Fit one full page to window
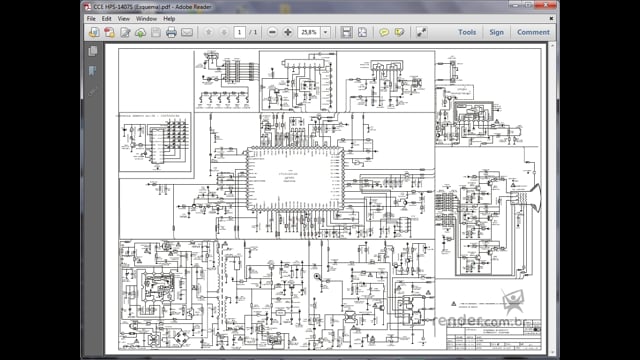This screenshot has width=640, height=360. pyautogui.click(x=362, y=32)
